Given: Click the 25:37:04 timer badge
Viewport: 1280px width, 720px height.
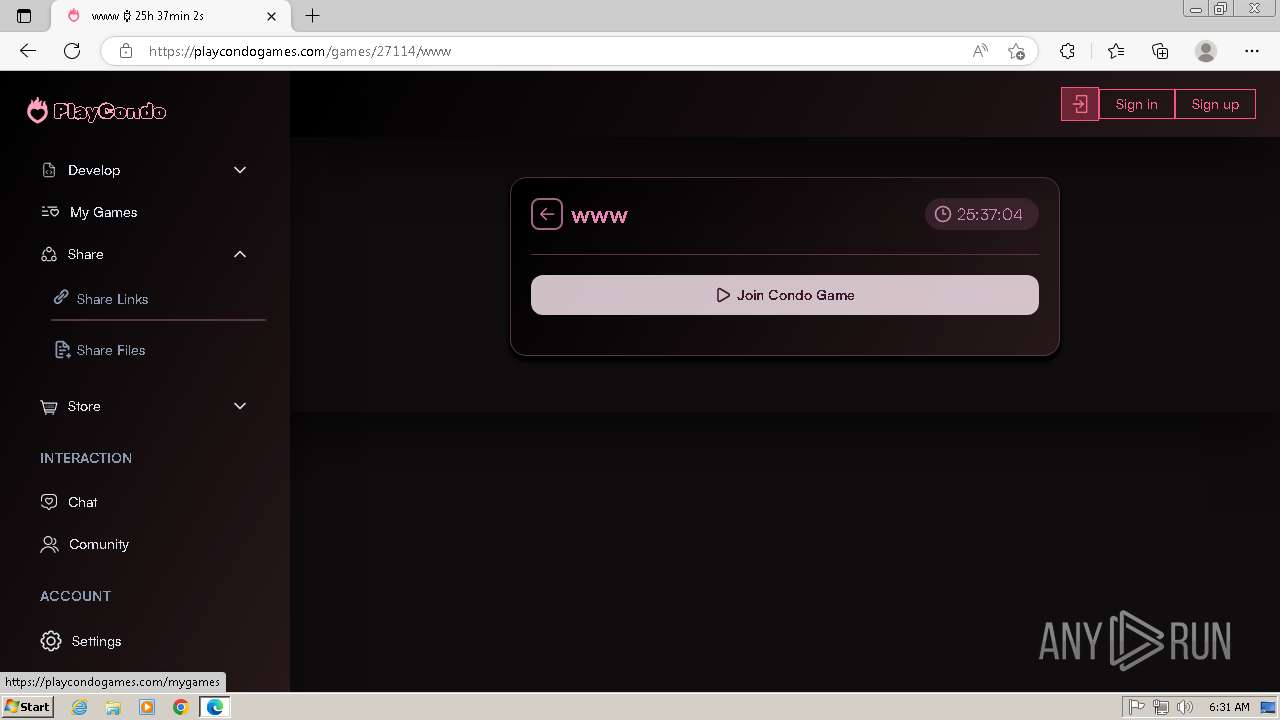Looking at the screenshot, I should (x=981, y=214).
